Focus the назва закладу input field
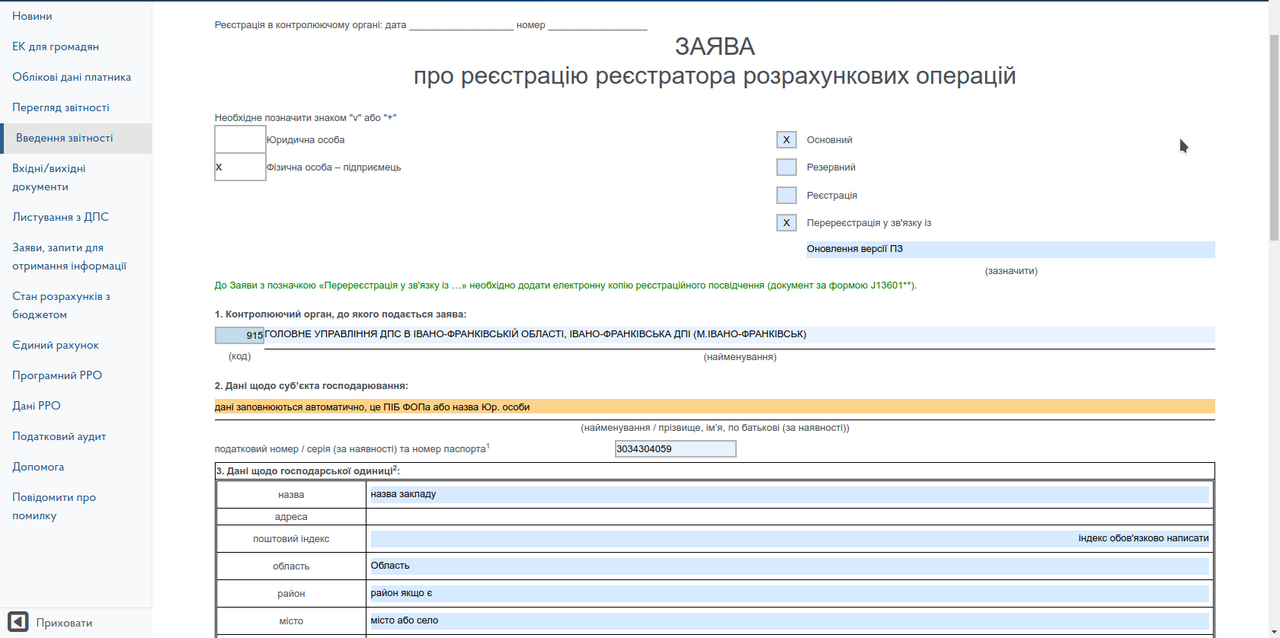Screen dimensions: 1280x638 [x=788, y=494]
